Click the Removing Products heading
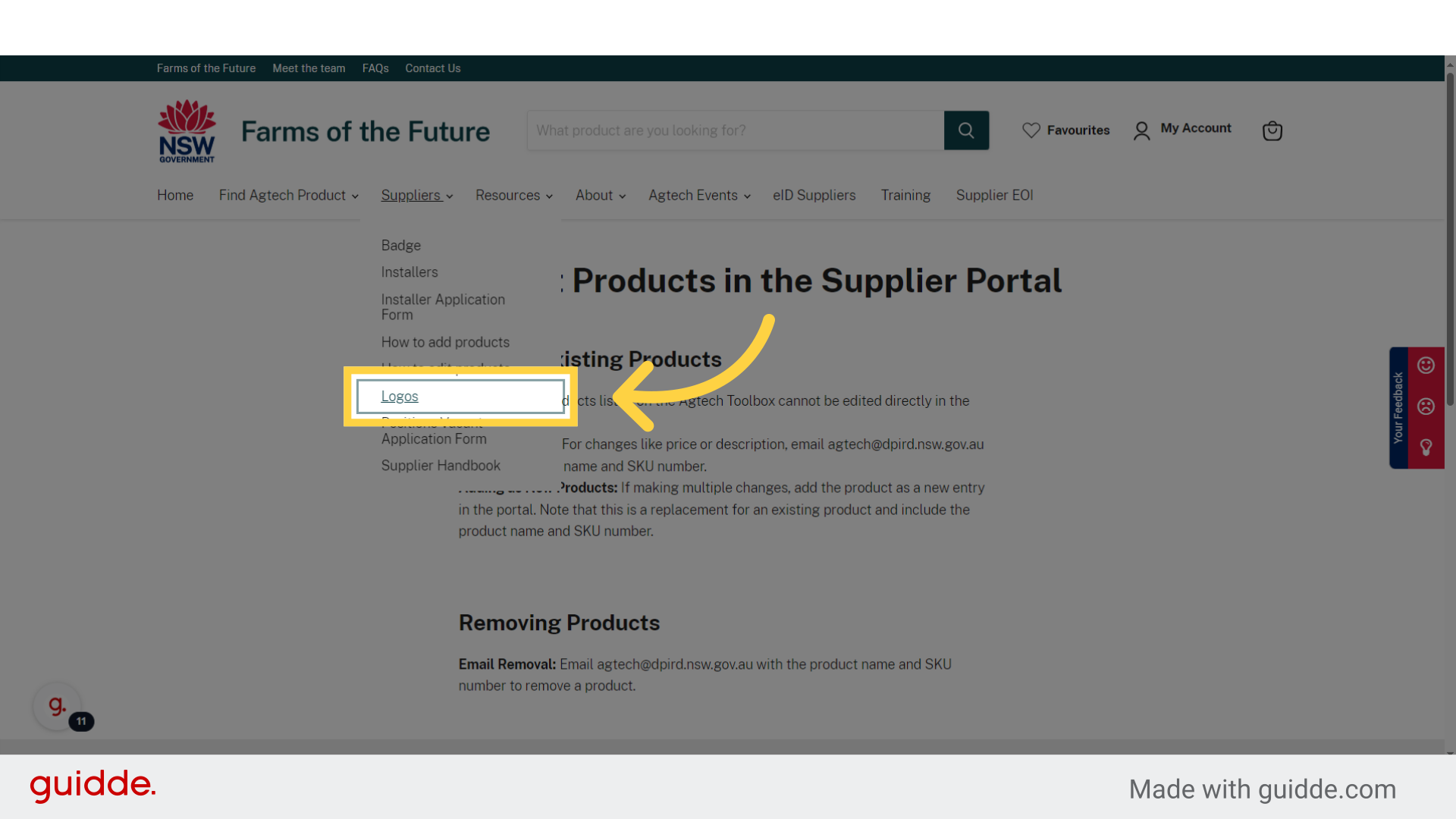The image size is (1456, 819). point(559,623)
